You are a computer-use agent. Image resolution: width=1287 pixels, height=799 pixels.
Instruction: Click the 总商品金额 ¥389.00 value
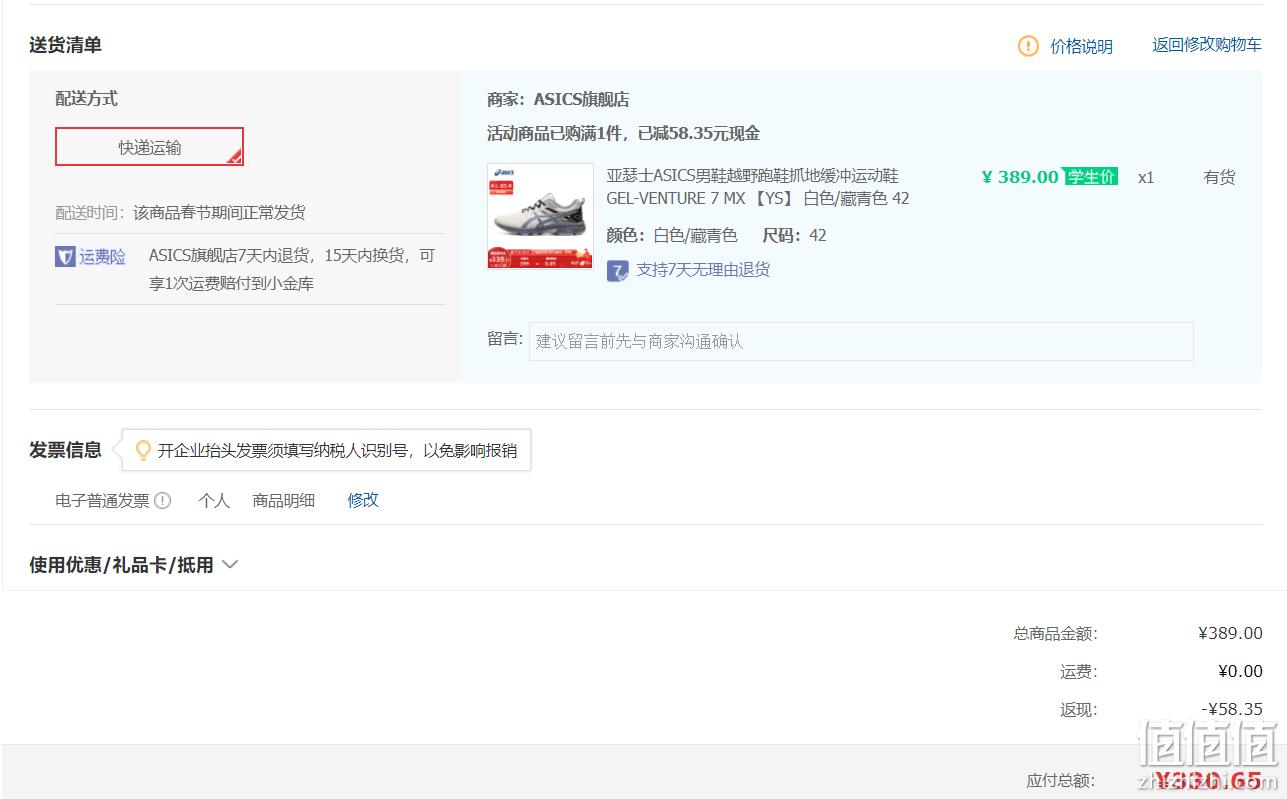1230,634
